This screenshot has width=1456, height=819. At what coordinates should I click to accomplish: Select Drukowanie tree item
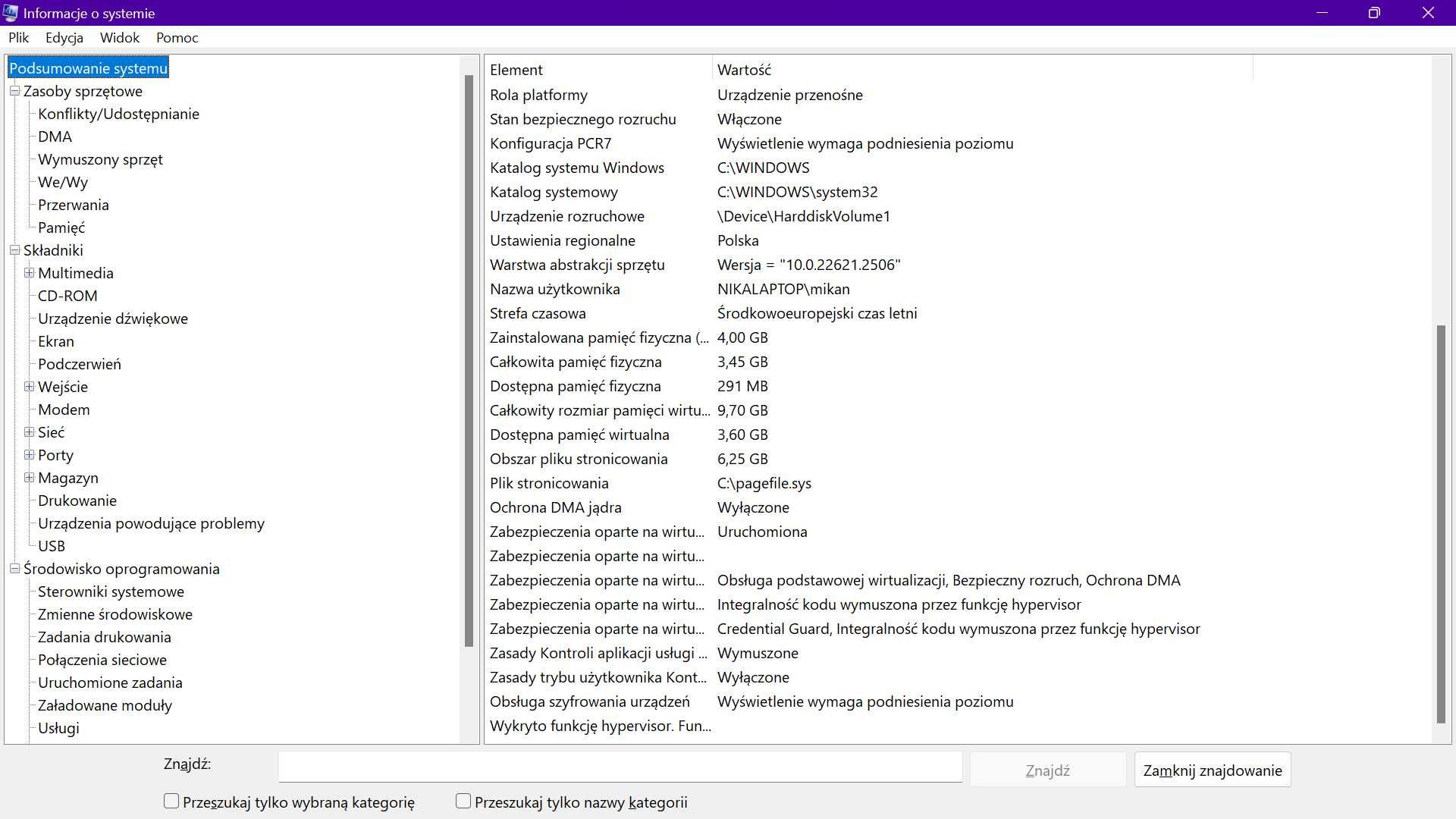tap(77, 500)
